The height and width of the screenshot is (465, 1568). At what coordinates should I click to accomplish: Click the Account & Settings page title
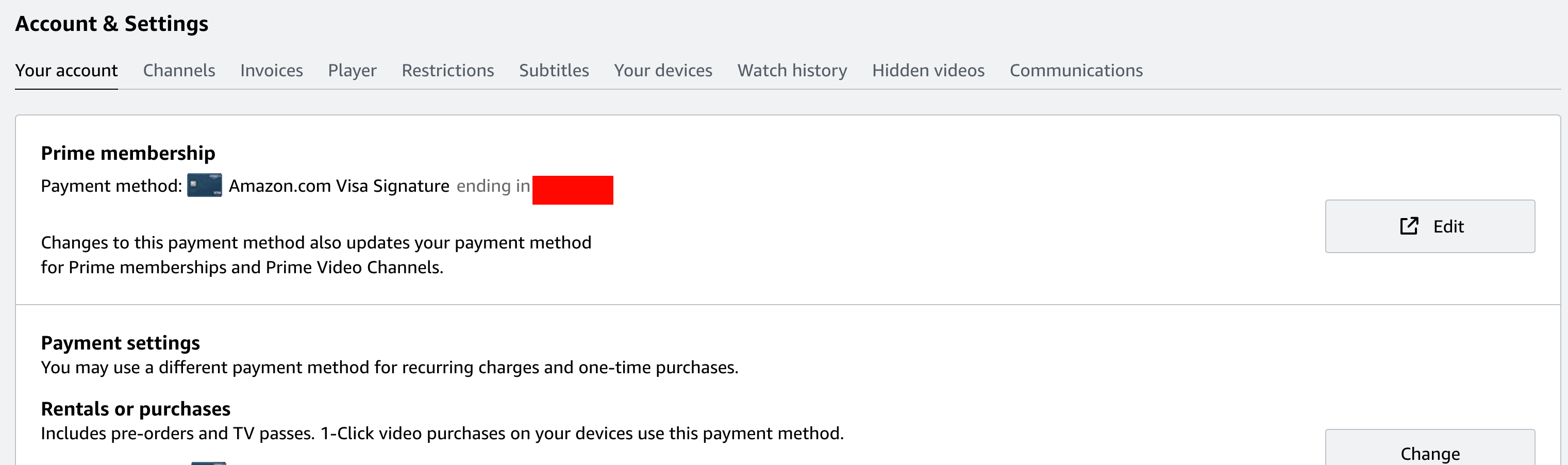coord(111,23)
